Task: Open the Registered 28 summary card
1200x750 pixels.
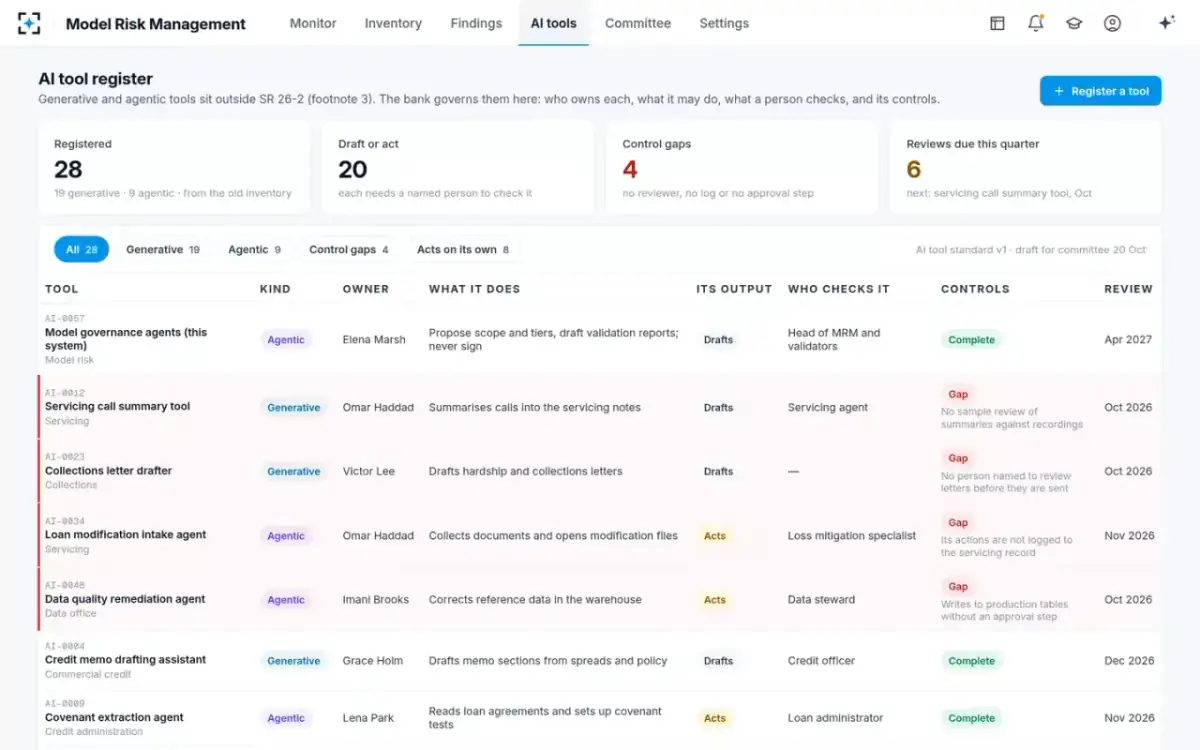Action: (x=174, y=168)
